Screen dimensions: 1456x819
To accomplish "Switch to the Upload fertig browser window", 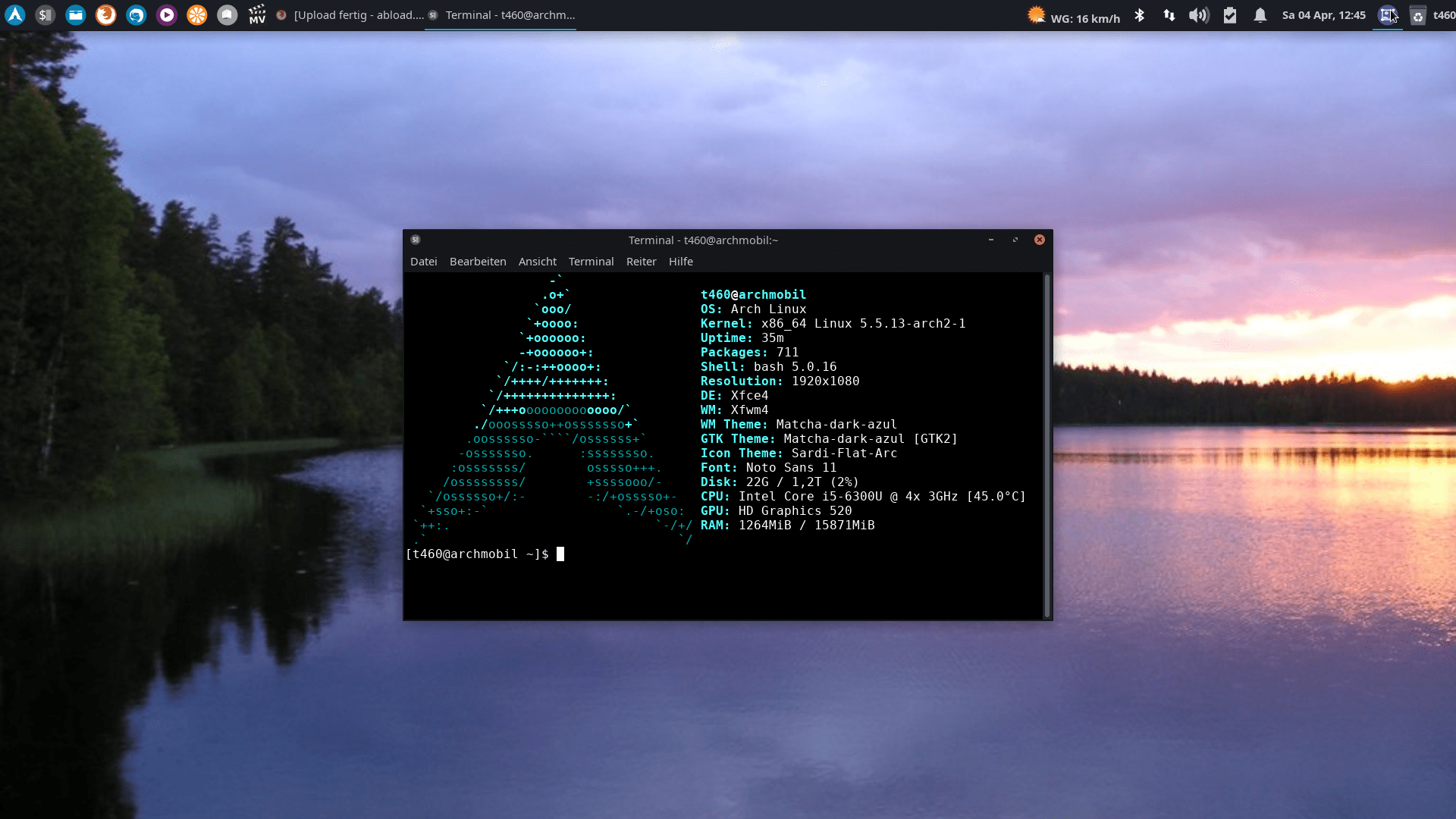I will pyautogui.click(x=350, y=15).
